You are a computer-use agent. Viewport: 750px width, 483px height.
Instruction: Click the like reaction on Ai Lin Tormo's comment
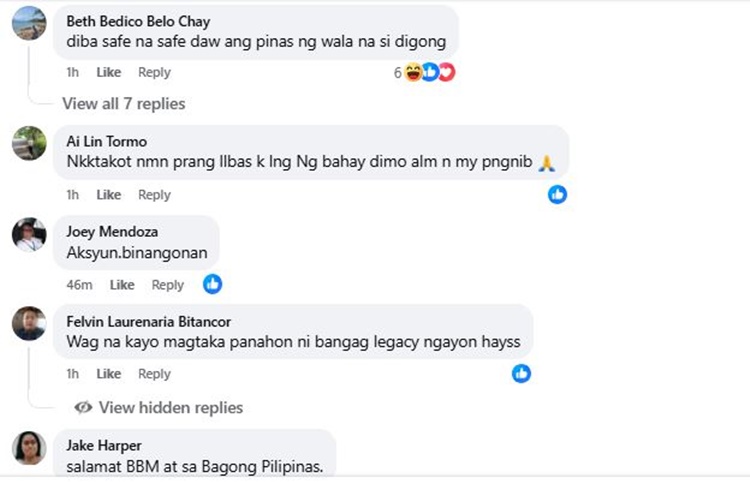click(557, 195)
